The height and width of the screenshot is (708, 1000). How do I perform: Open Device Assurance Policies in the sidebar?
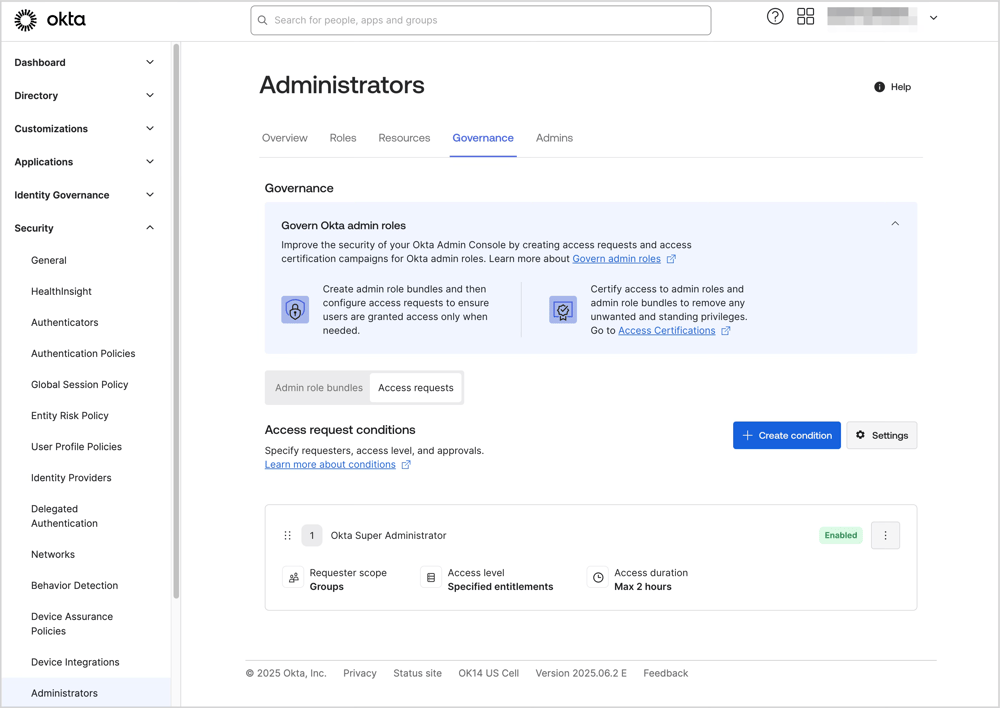pos(72,624)
